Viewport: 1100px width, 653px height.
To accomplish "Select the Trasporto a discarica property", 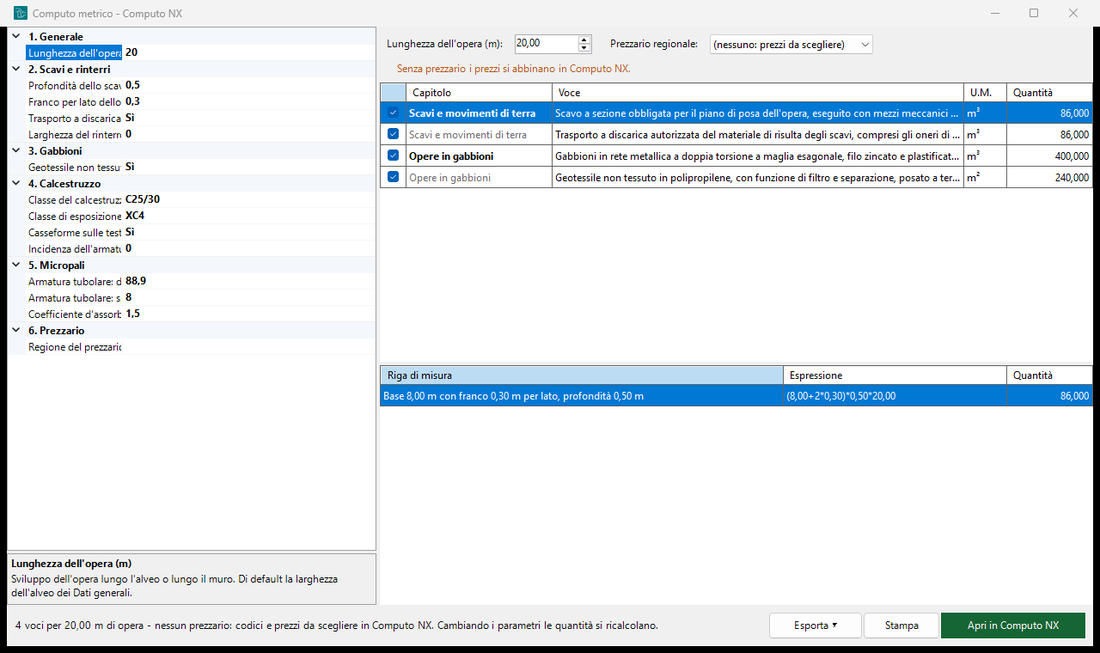I will point(200,118).
